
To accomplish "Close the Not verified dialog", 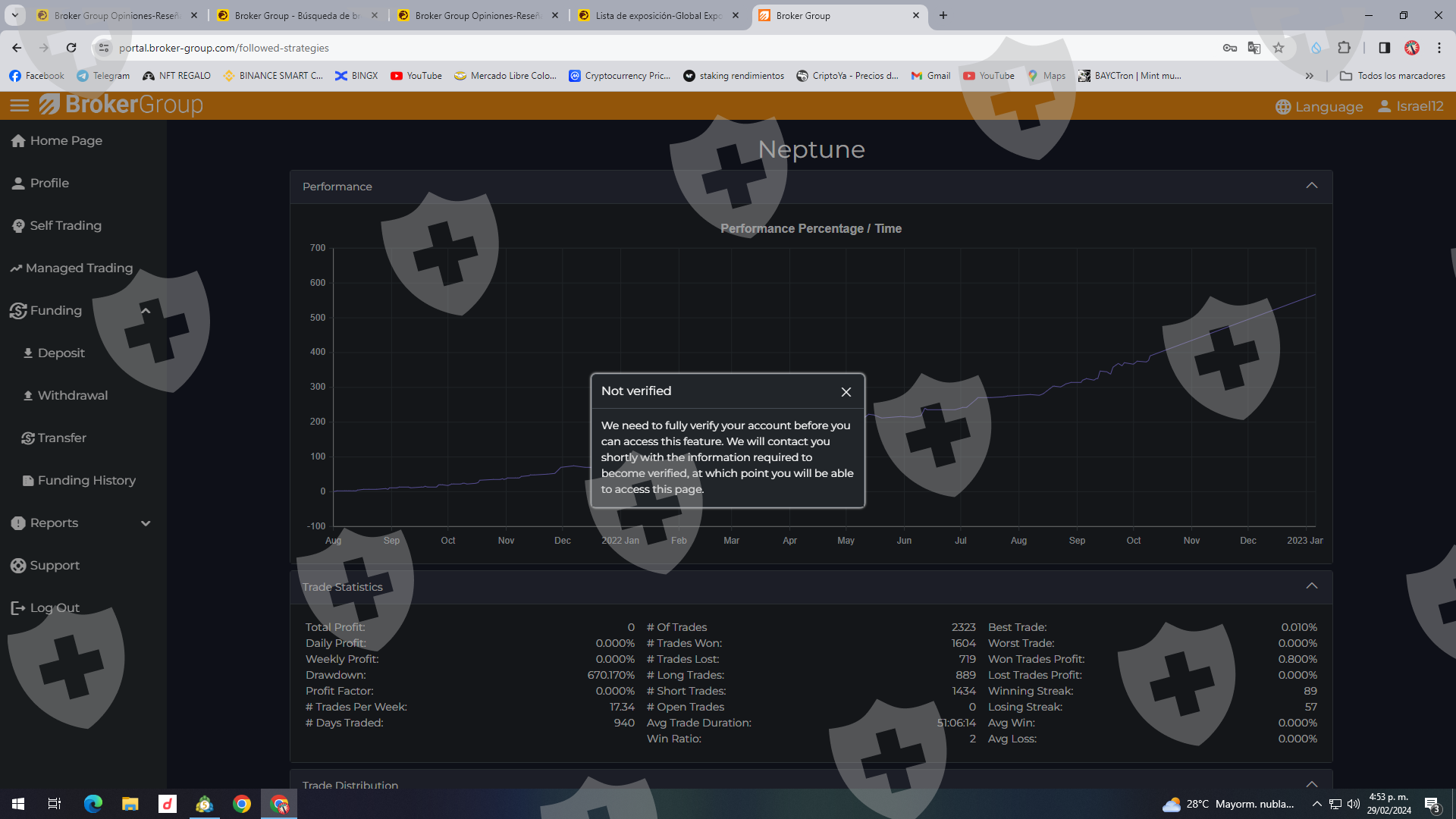I will click(x=846, y=392).
